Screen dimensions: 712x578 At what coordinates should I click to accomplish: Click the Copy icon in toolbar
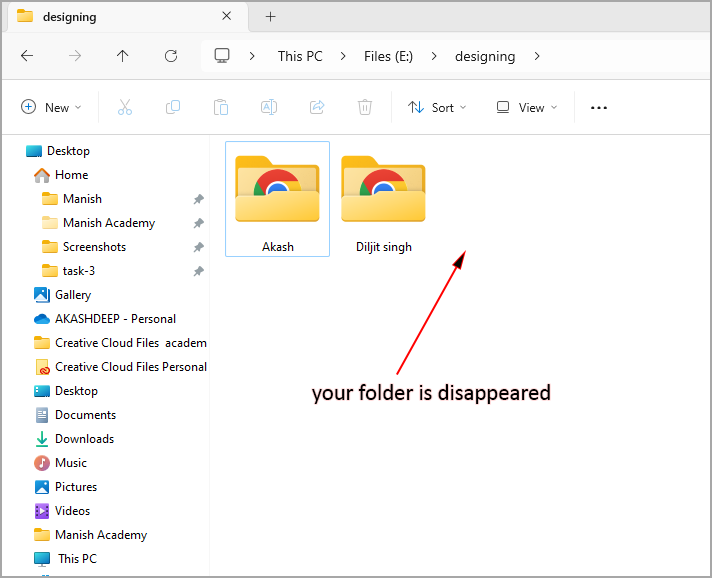click(x=173, y=107)
